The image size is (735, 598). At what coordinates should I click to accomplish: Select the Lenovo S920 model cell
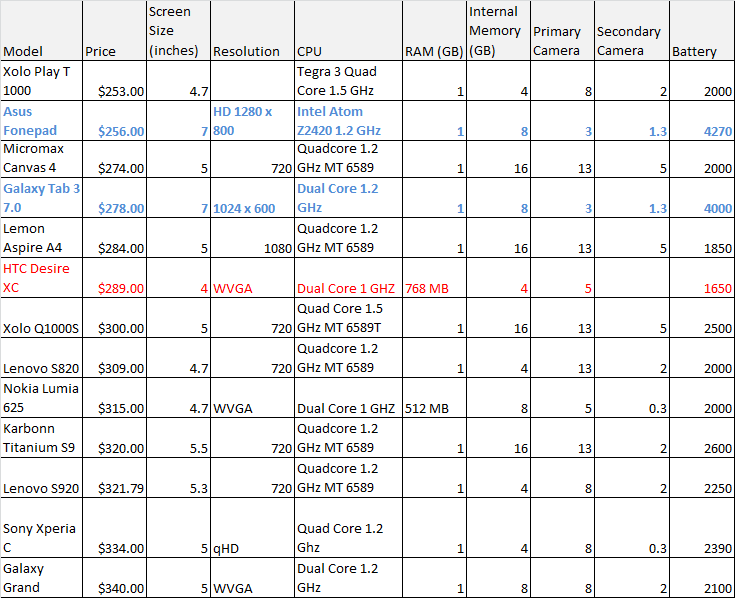(x=41, y=478)
